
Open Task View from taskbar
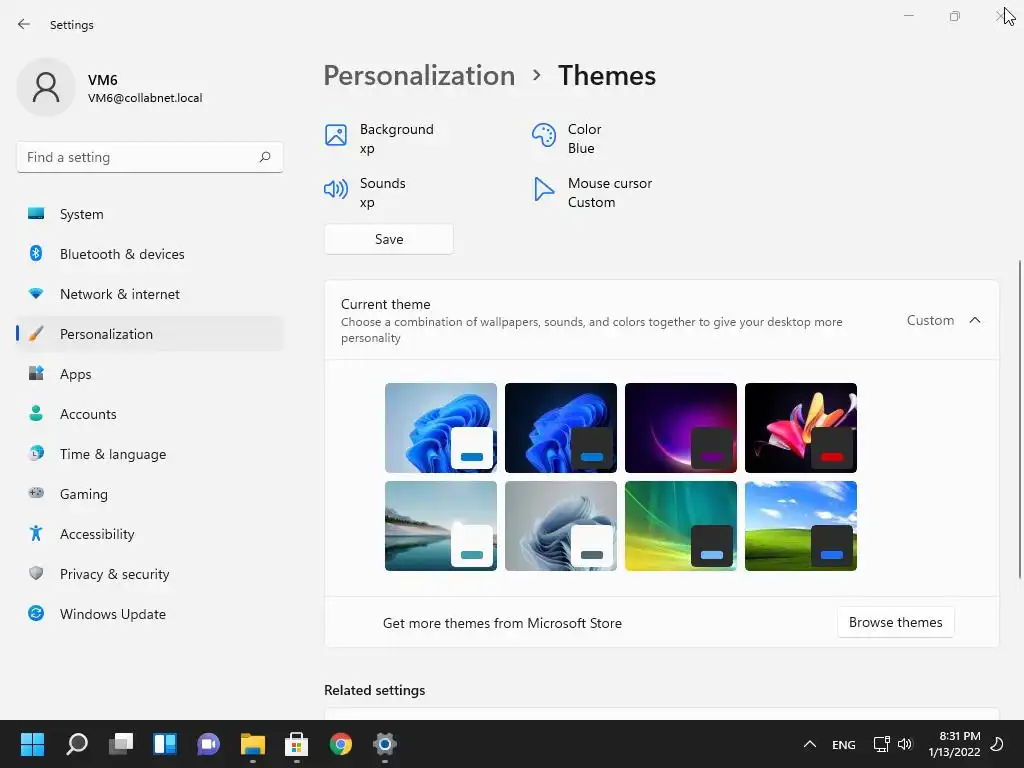121,744
